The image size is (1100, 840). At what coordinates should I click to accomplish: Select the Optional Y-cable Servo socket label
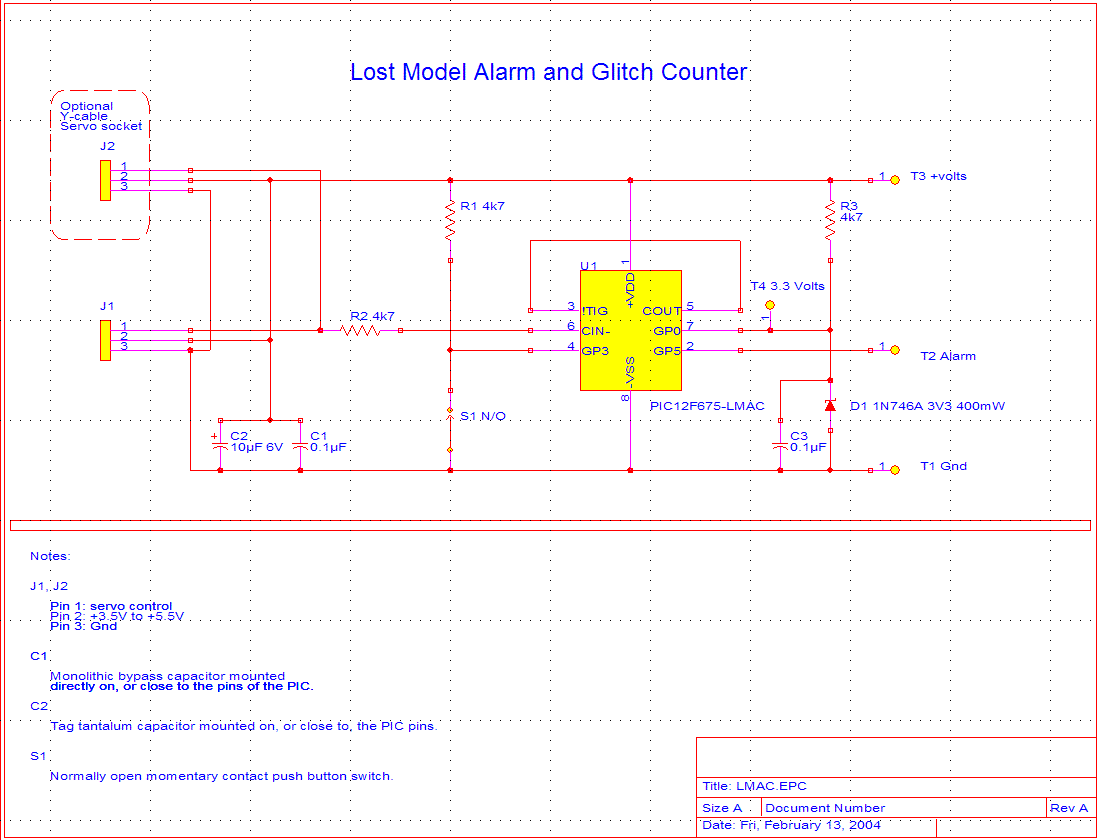tap(100, 116)
